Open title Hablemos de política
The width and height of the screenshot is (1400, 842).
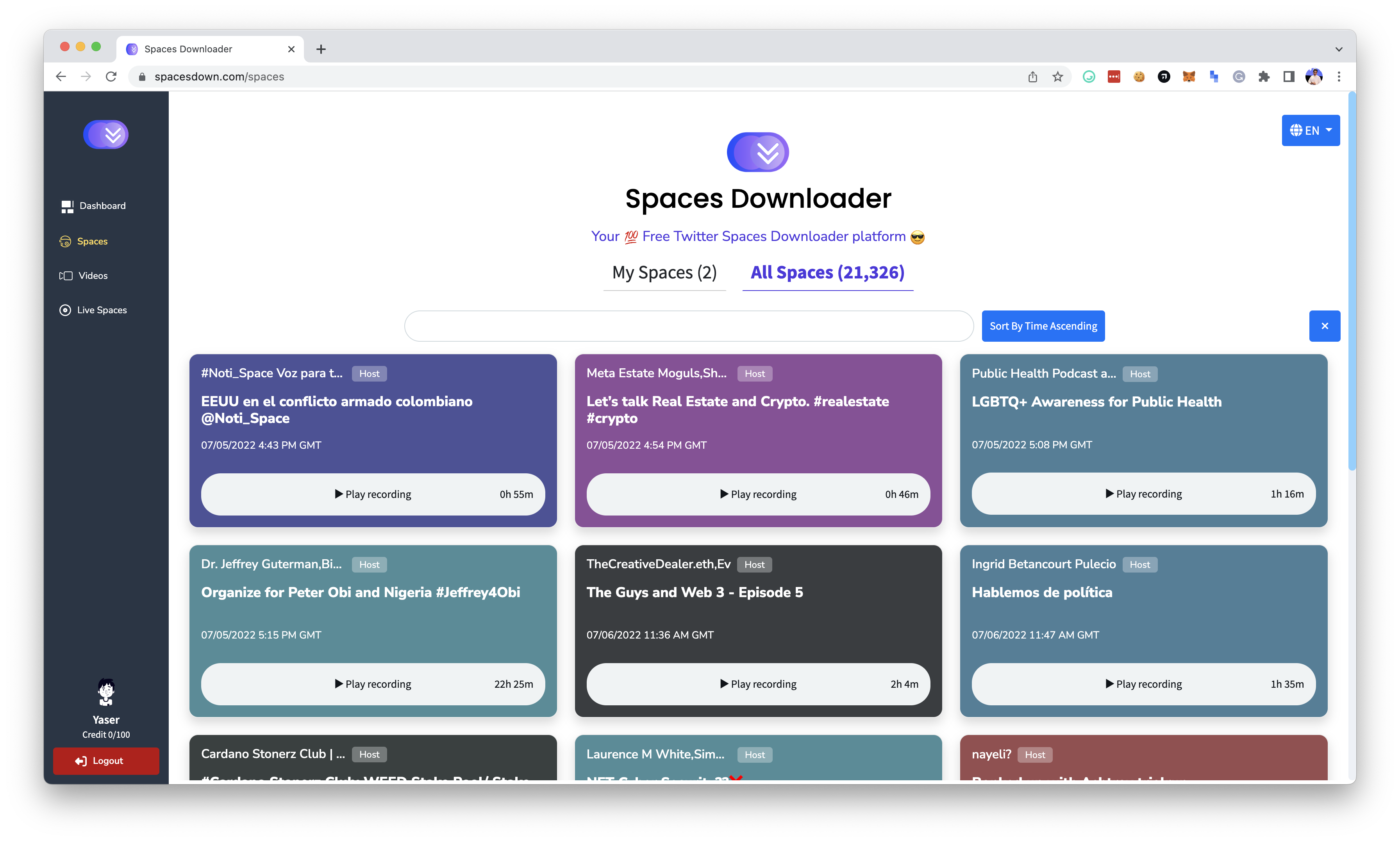[1041, 592]
